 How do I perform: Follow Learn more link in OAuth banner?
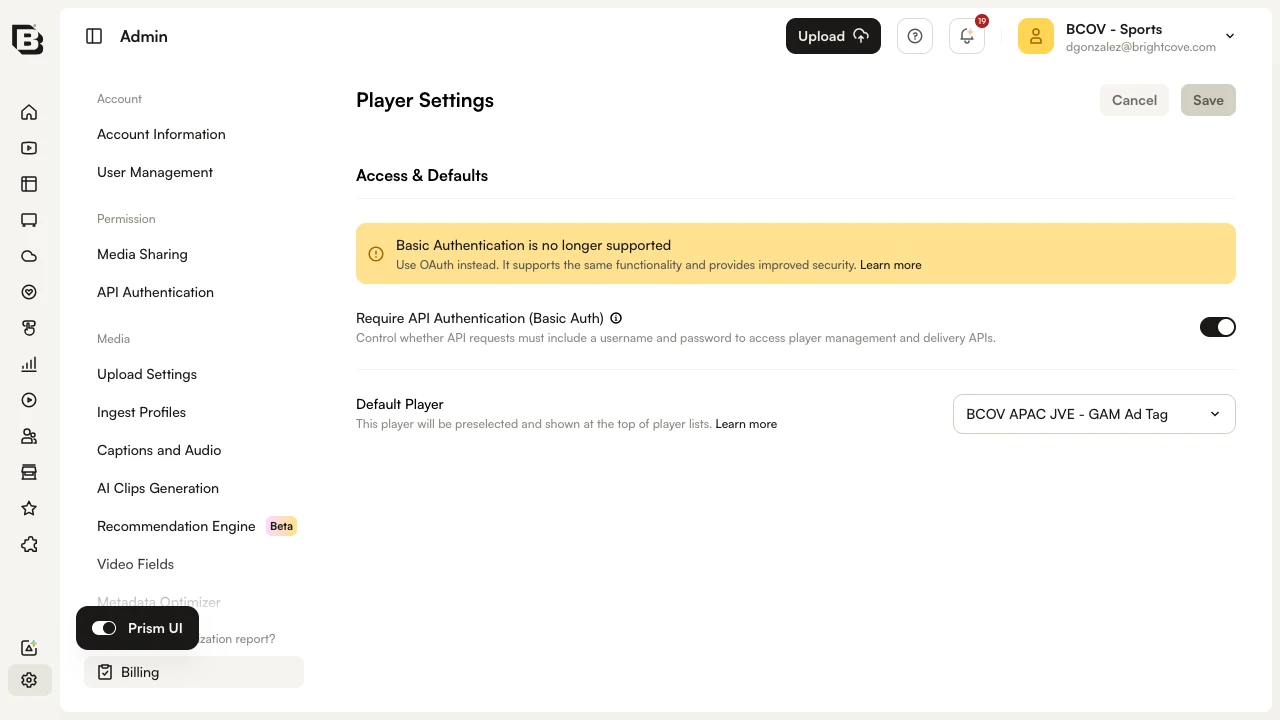pyautogui.click(x=890, y=265)
